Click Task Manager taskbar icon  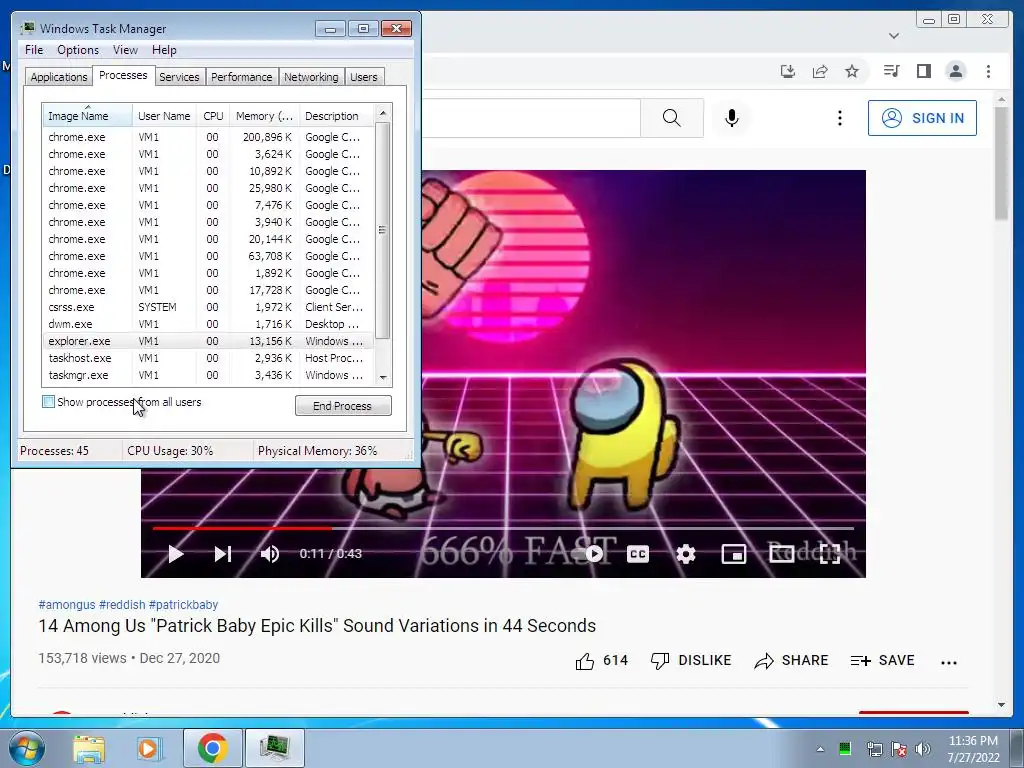click(274, 748)
